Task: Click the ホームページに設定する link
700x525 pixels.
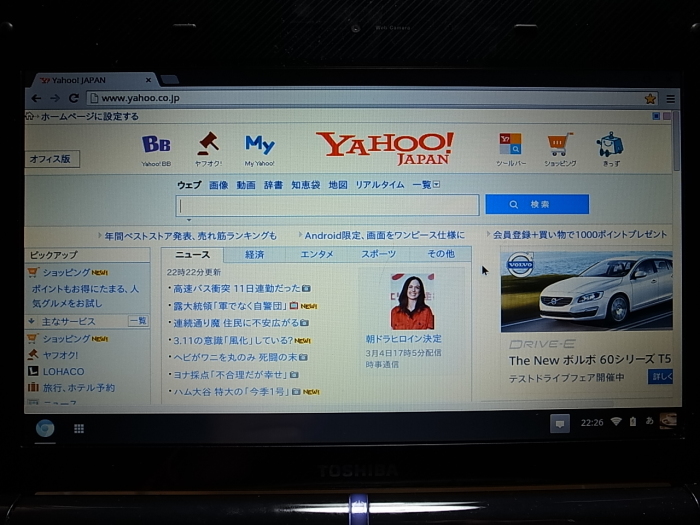Action: (x=90, y=117)
